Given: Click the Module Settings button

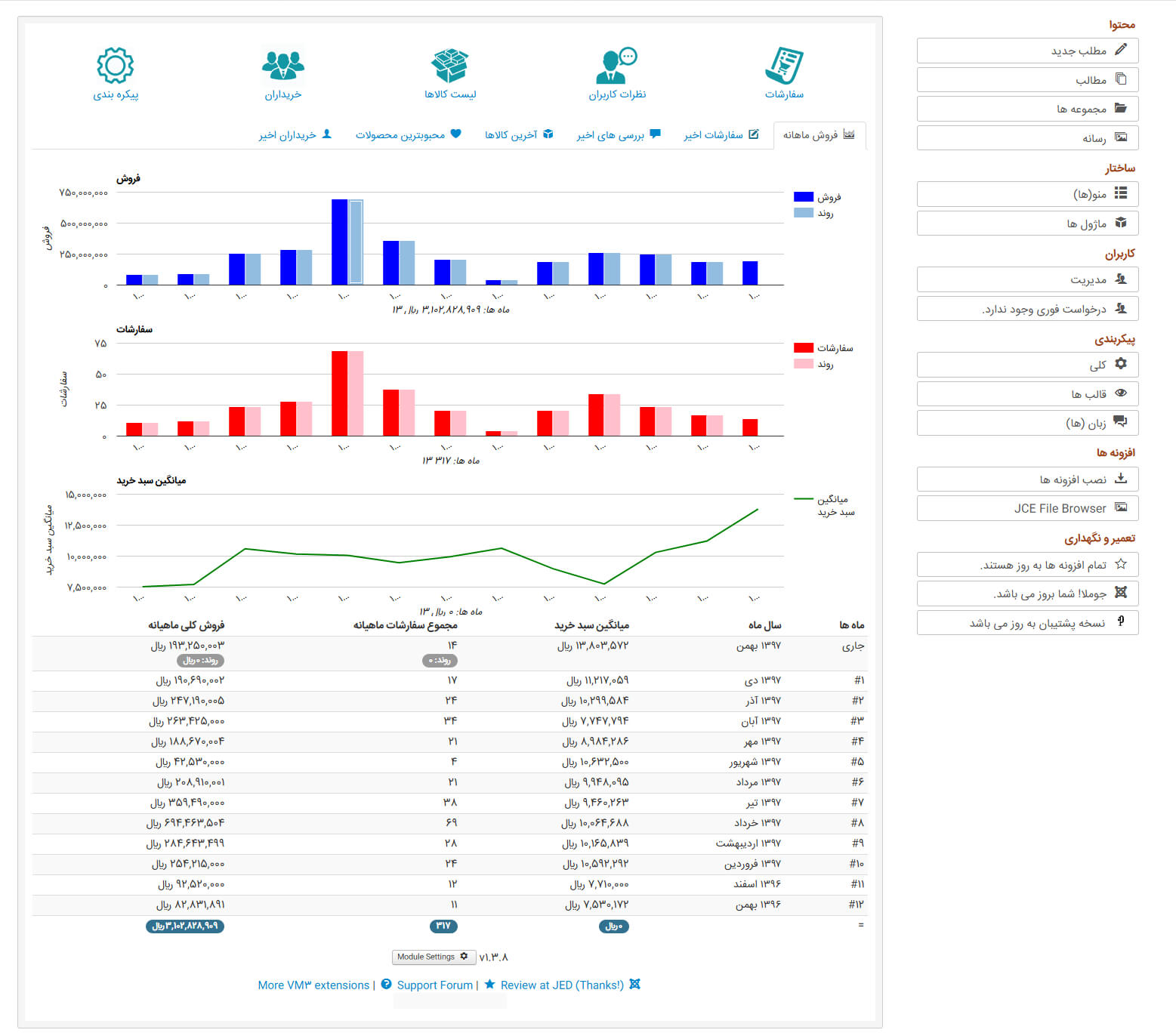Looking at the screenshot, I should click(434, 957).
